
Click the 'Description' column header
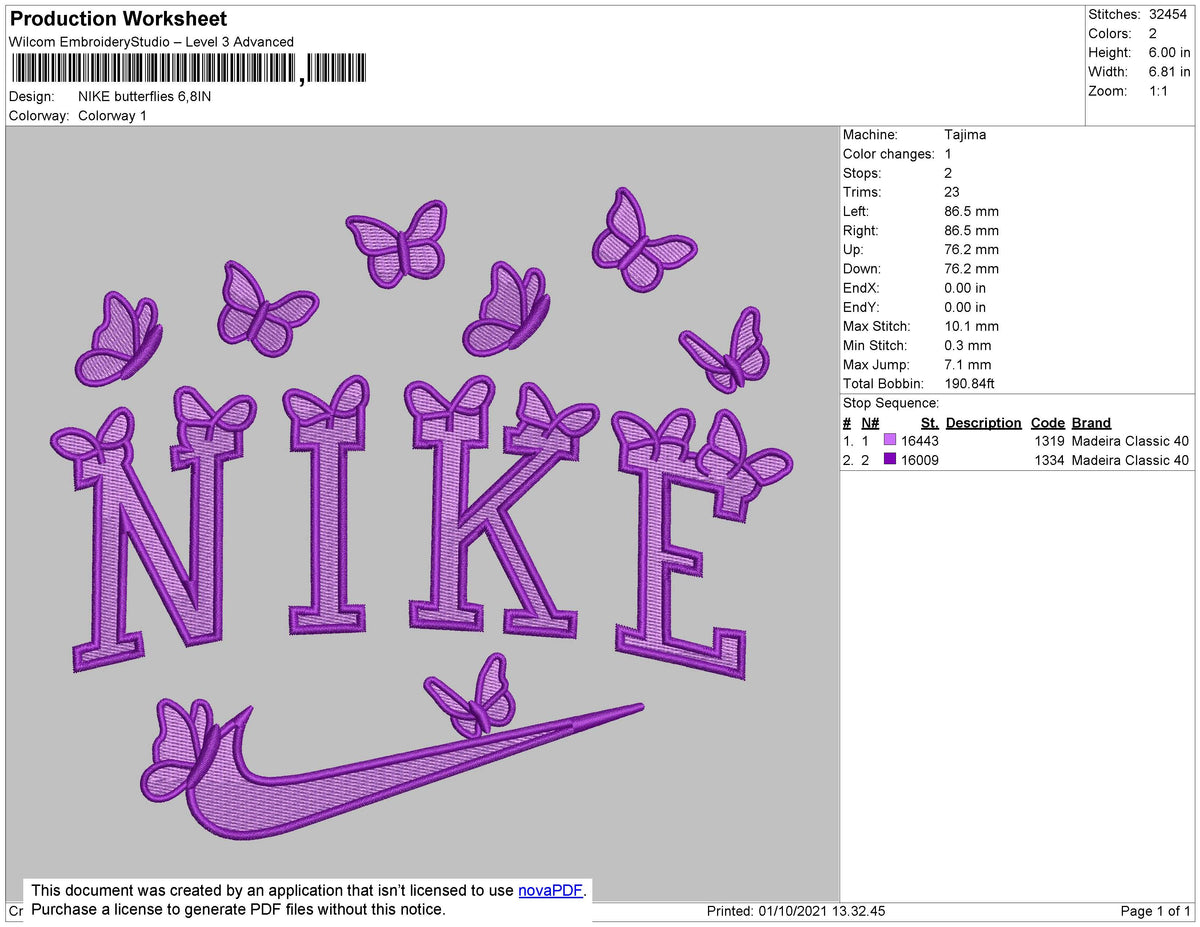tap(984, 423)
